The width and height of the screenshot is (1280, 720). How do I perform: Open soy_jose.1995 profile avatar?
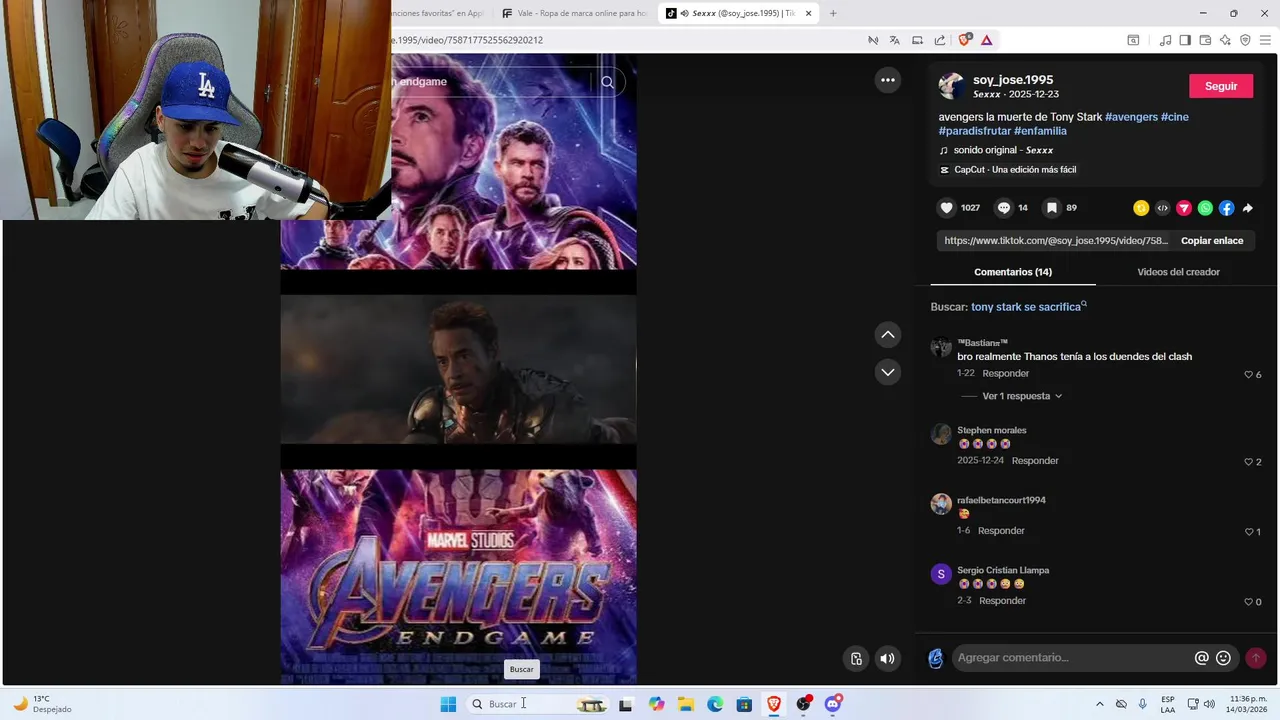951,86
